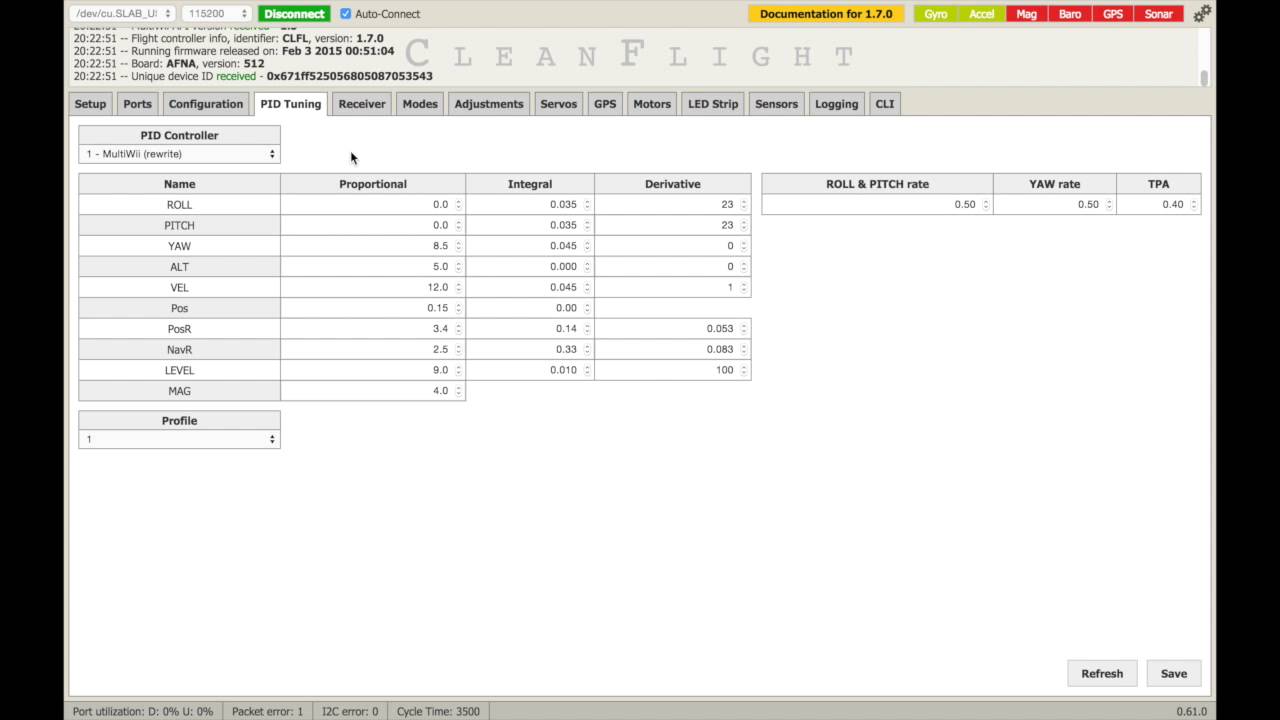This screenshot has height=720, width=1280.
Task: Click the ROLL Proportional input field
Action: [x=373, y=204]
